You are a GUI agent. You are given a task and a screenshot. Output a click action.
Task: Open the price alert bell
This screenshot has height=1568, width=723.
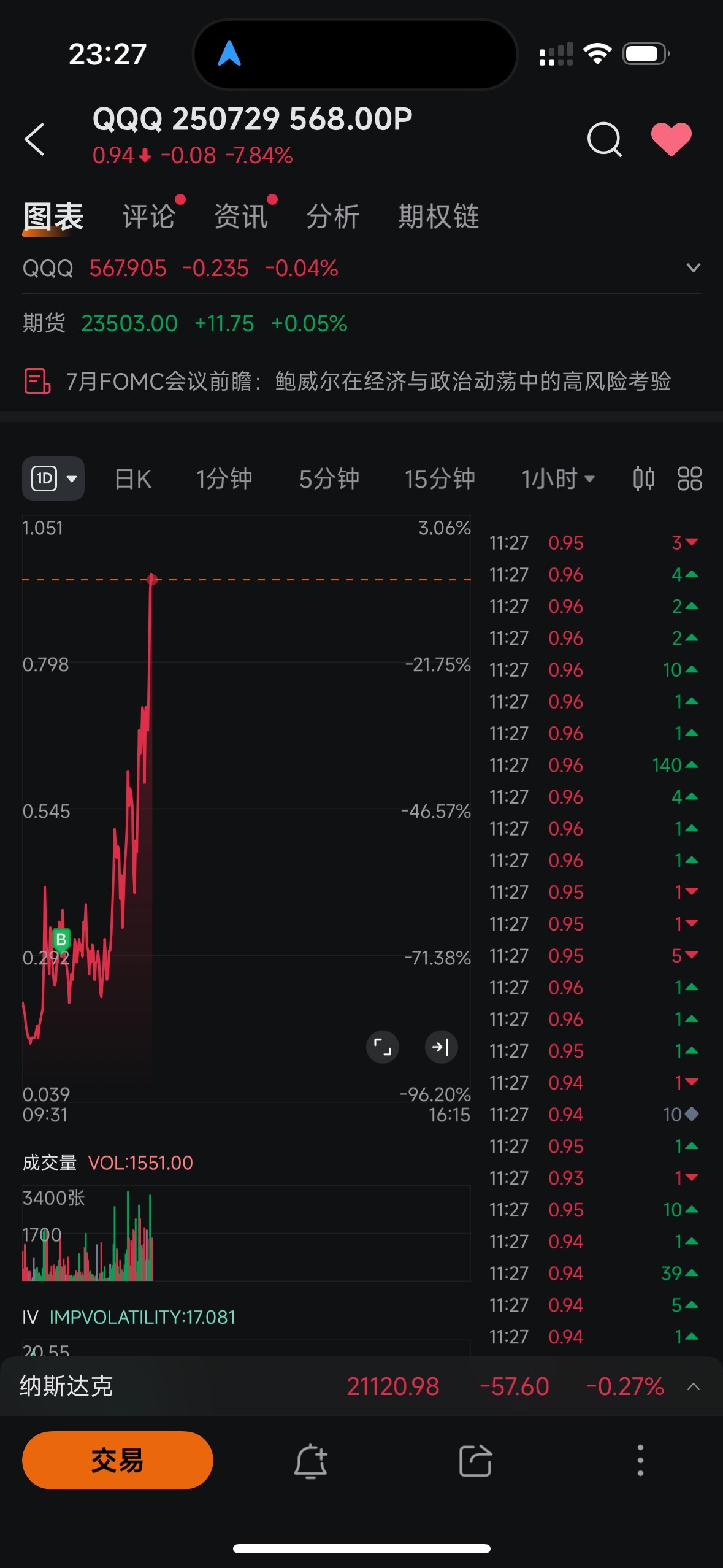point(310,1460)
